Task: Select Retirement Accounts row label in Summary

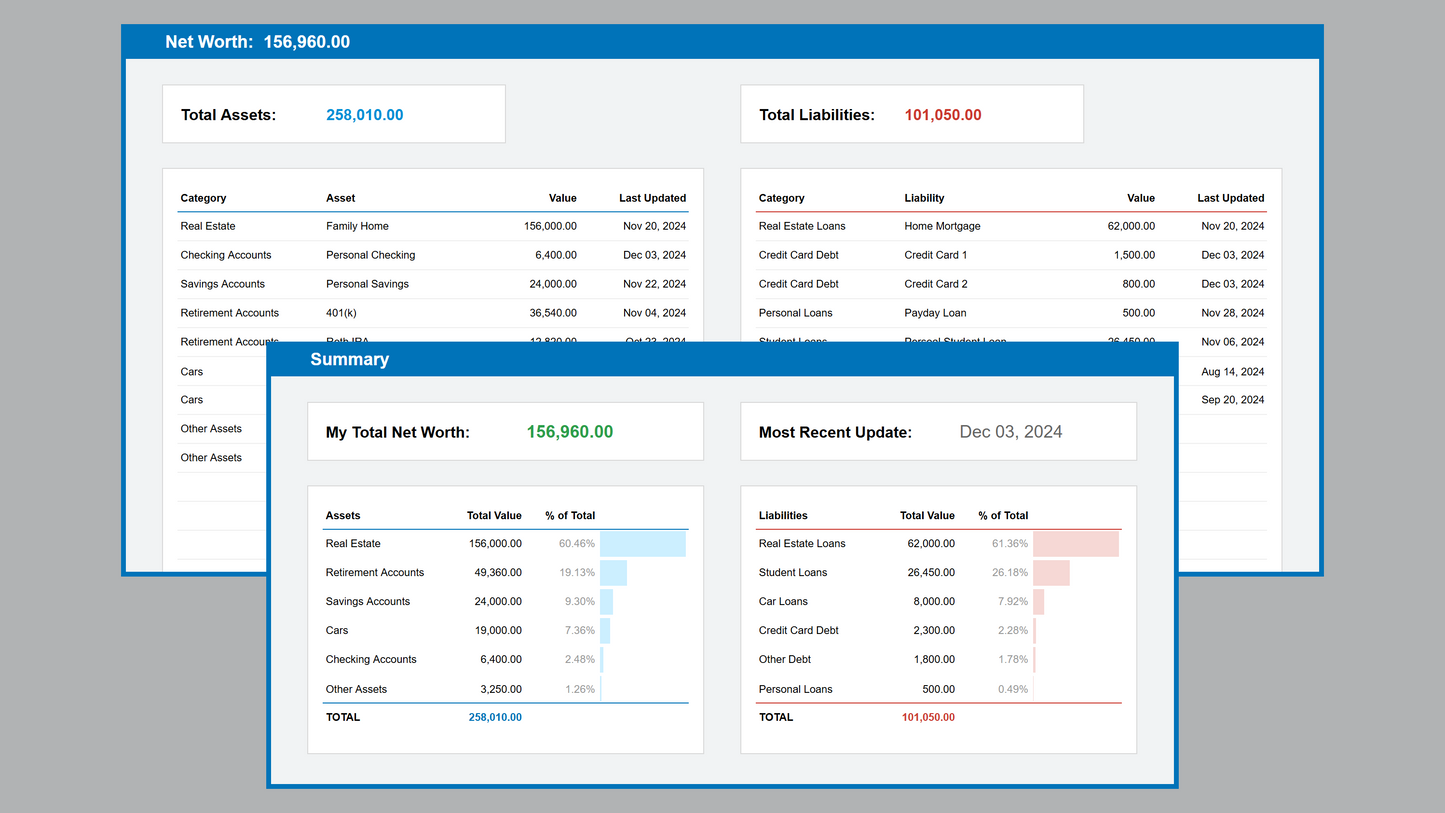Action: click(x=375, y=573)
